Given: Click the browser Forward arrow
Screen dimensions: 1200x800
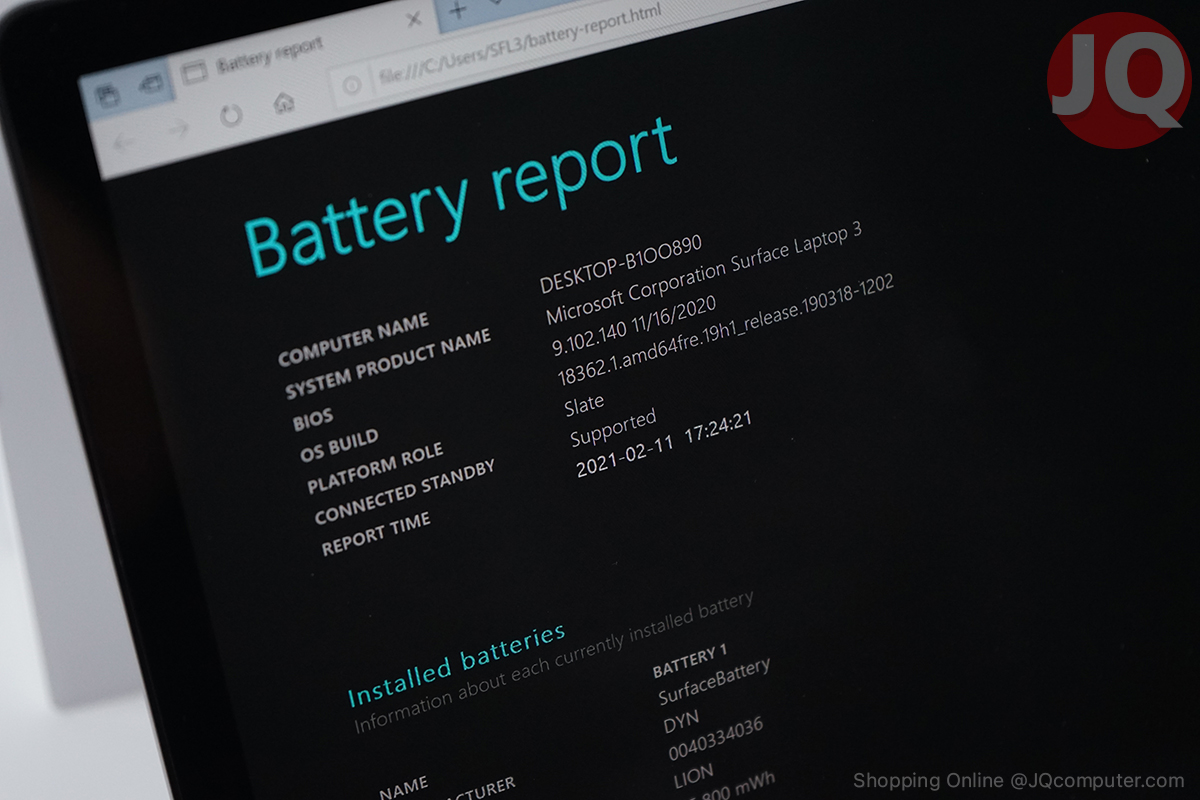Looking at the screenshot, I should click(178, 128).
